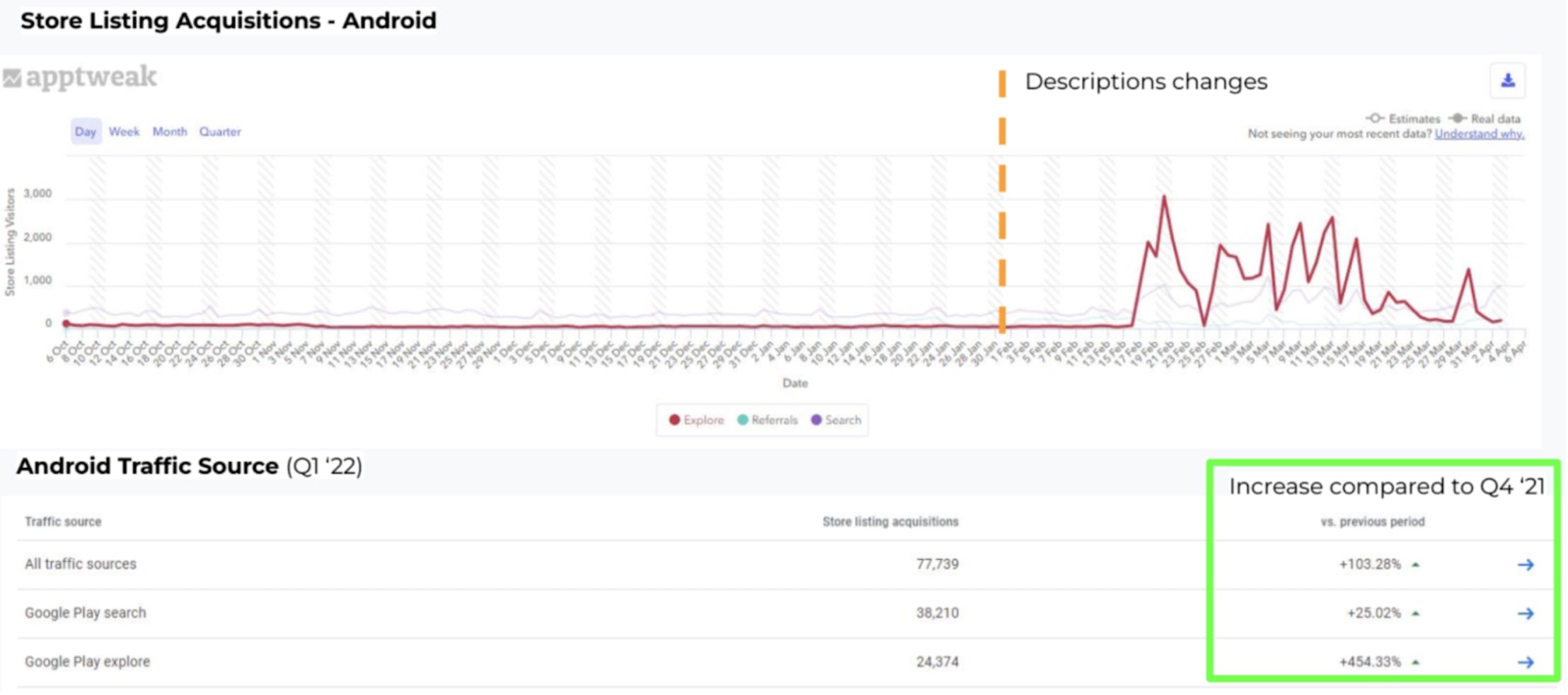This screenshot has width=1568, height=695.
Task: Click the Store listing acquisitions column header
Action: coord(889,522)
